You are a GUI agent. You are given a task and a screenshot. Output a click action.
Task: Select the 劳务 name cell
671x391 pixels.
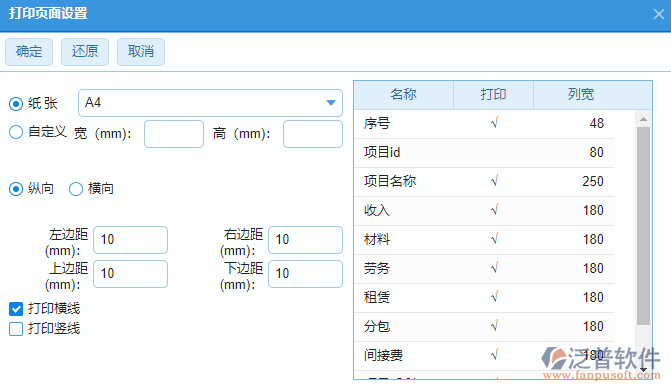coord(404,269)
